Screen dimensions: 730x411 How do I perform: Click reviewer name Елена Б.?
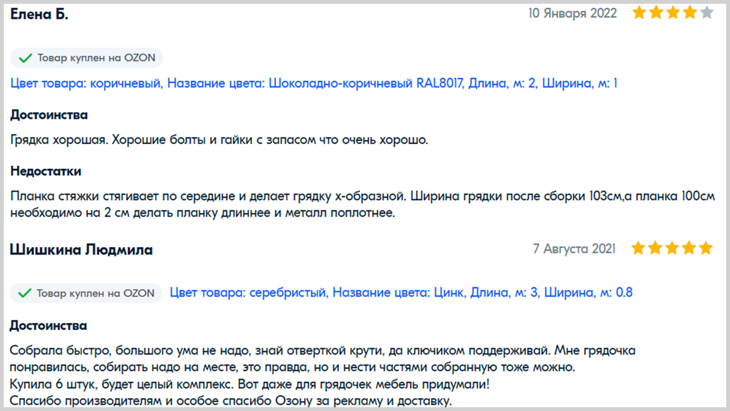pyautogui.click(x=39, y=14)
